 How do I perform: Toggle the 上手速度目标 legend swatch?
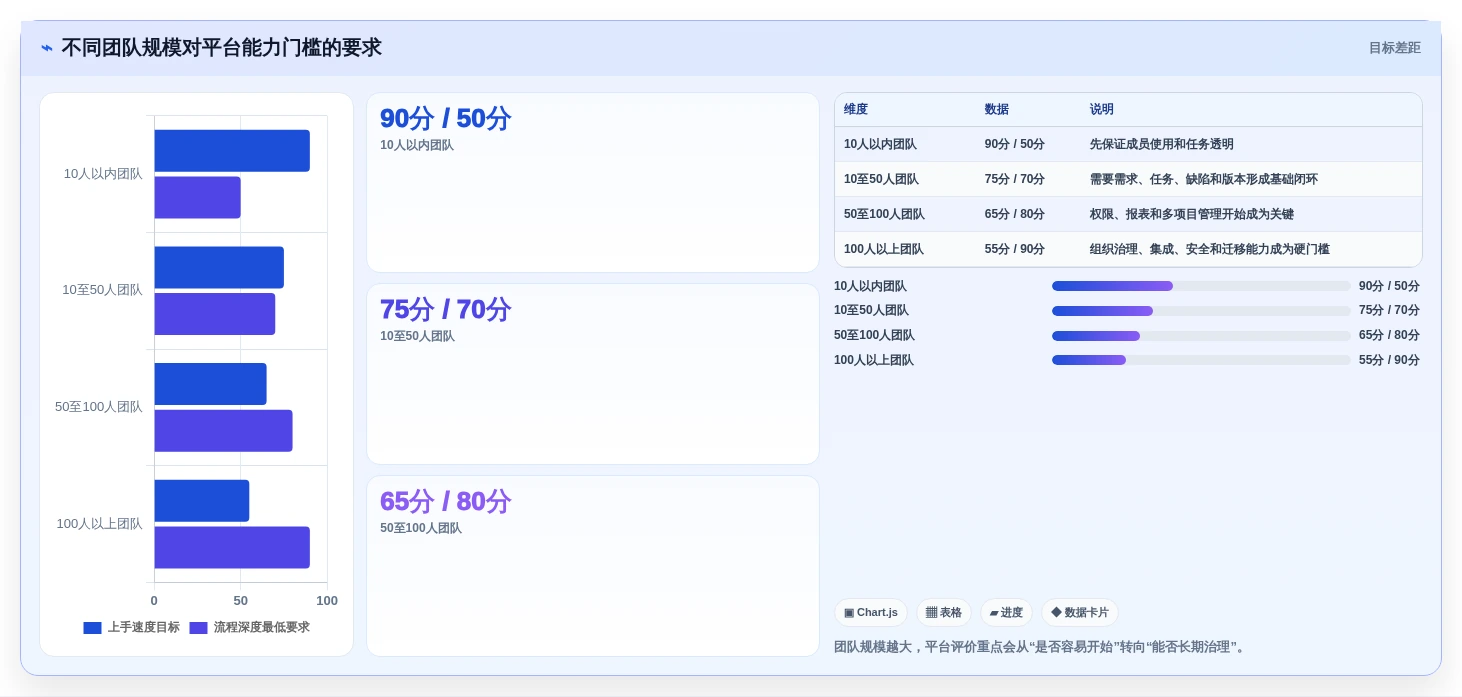click(92, 628)
